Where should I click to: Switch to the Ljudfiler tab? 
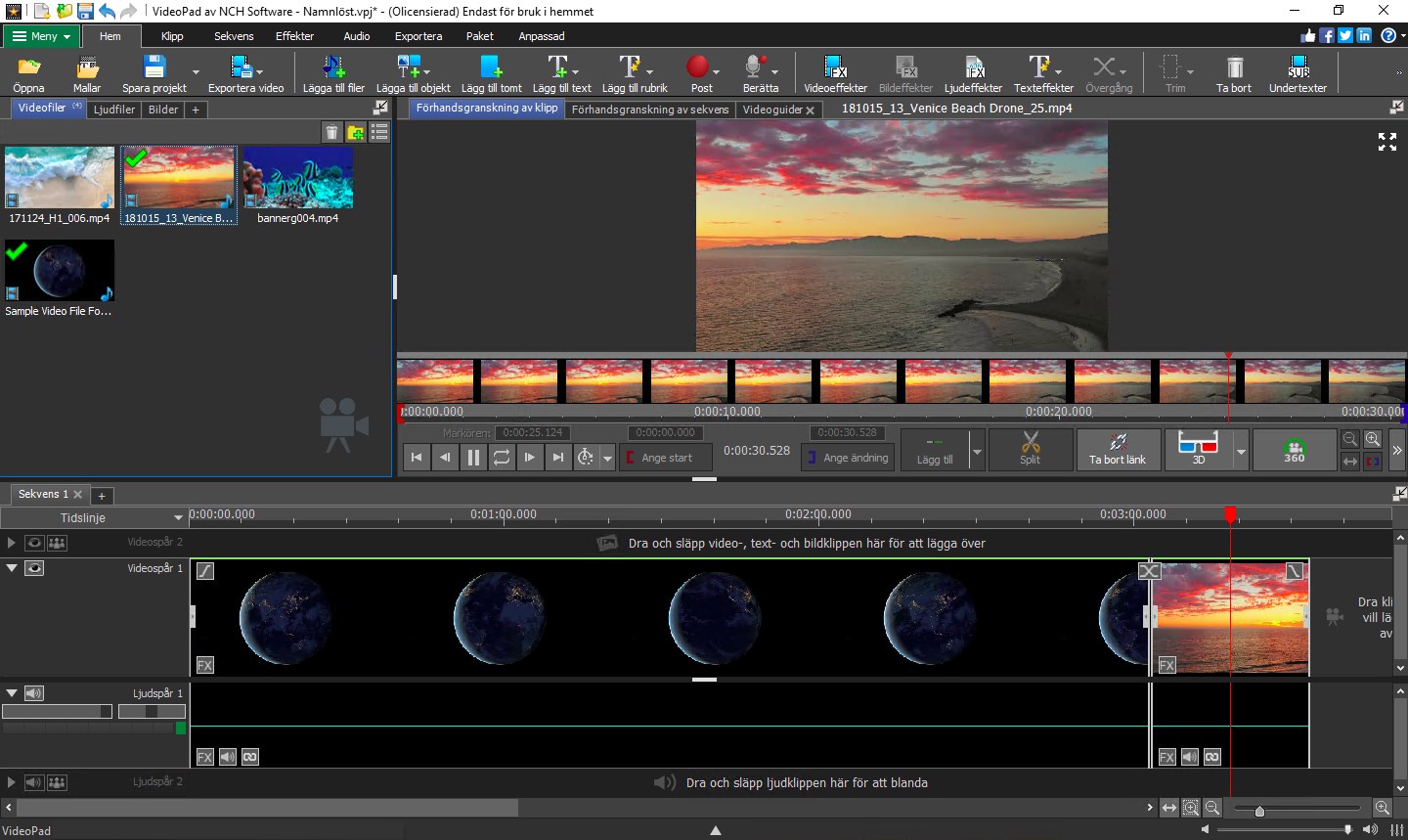(114, 110)
